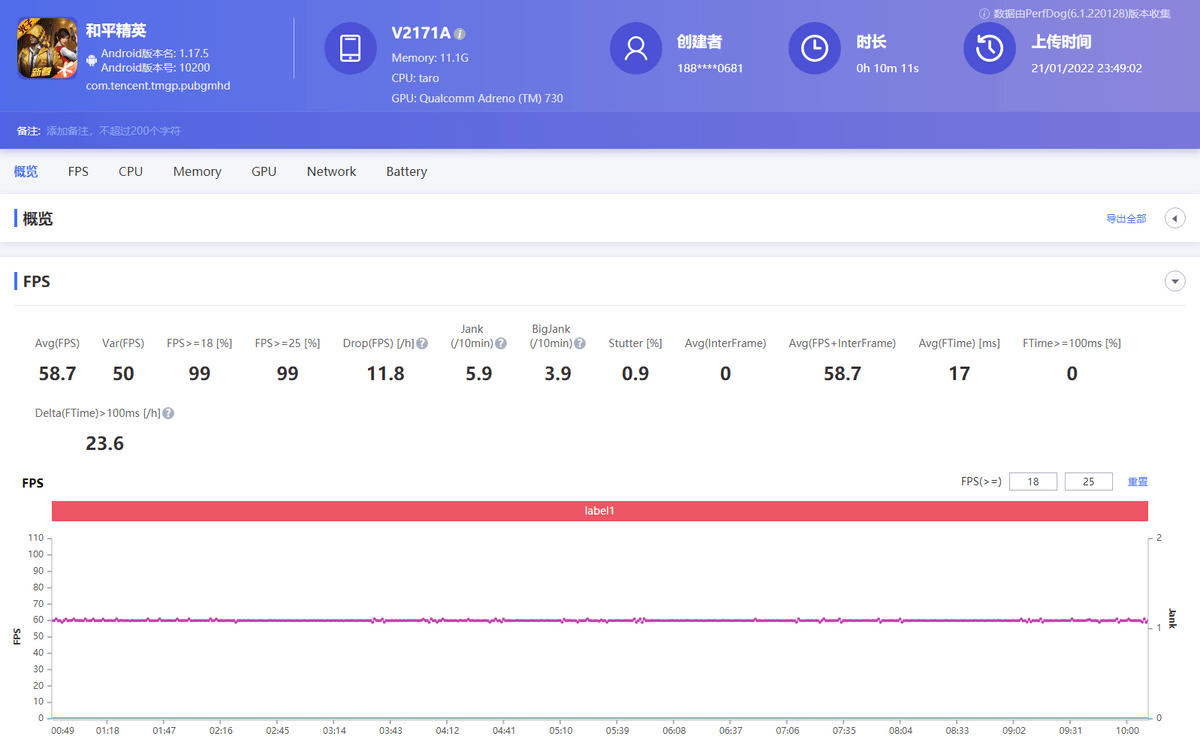Click the 和平精英 game app icon

47,49
